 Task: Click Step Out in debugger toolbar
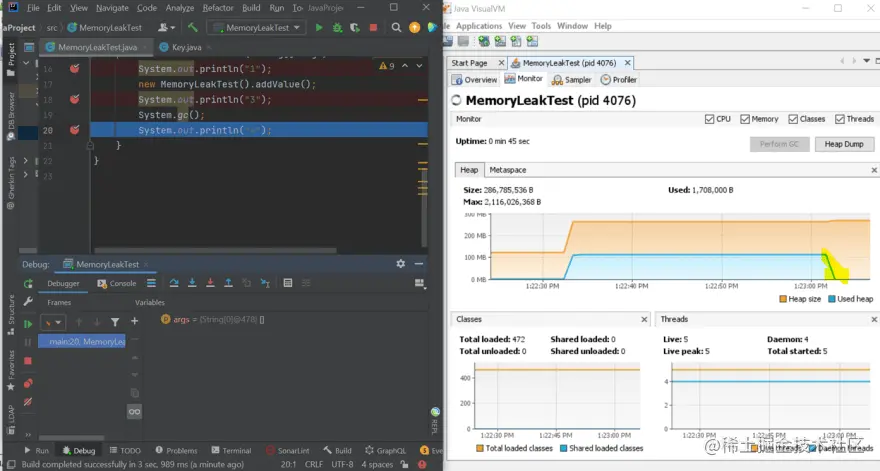coord(228,283)
